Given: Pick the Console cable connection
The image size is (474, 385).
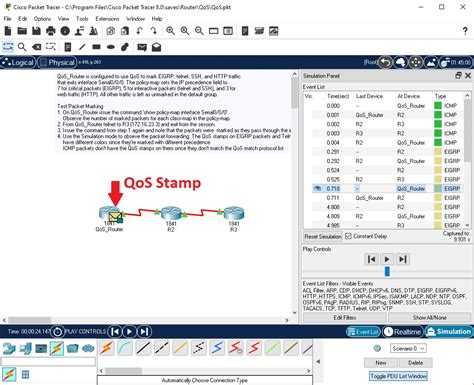Looking at the screenshot, I should tap(125, 348).
